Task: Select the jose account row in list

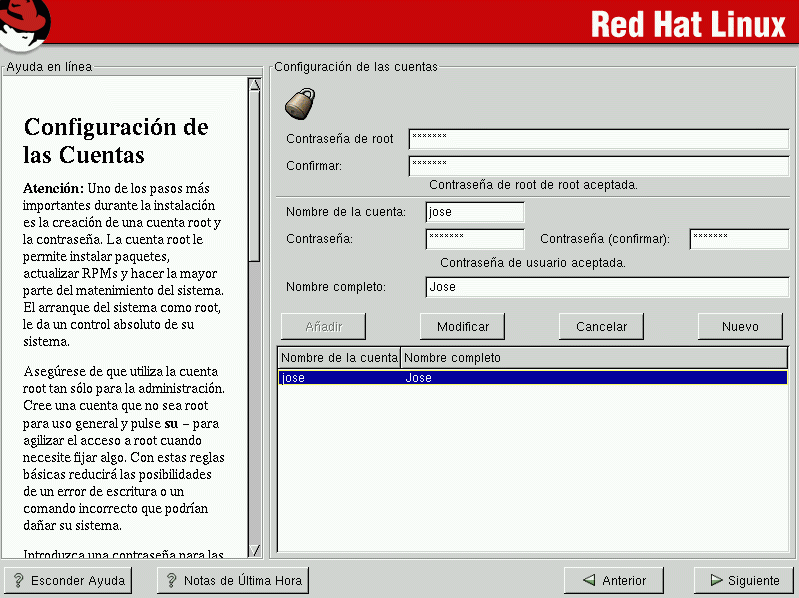Action: pos(532,378)
